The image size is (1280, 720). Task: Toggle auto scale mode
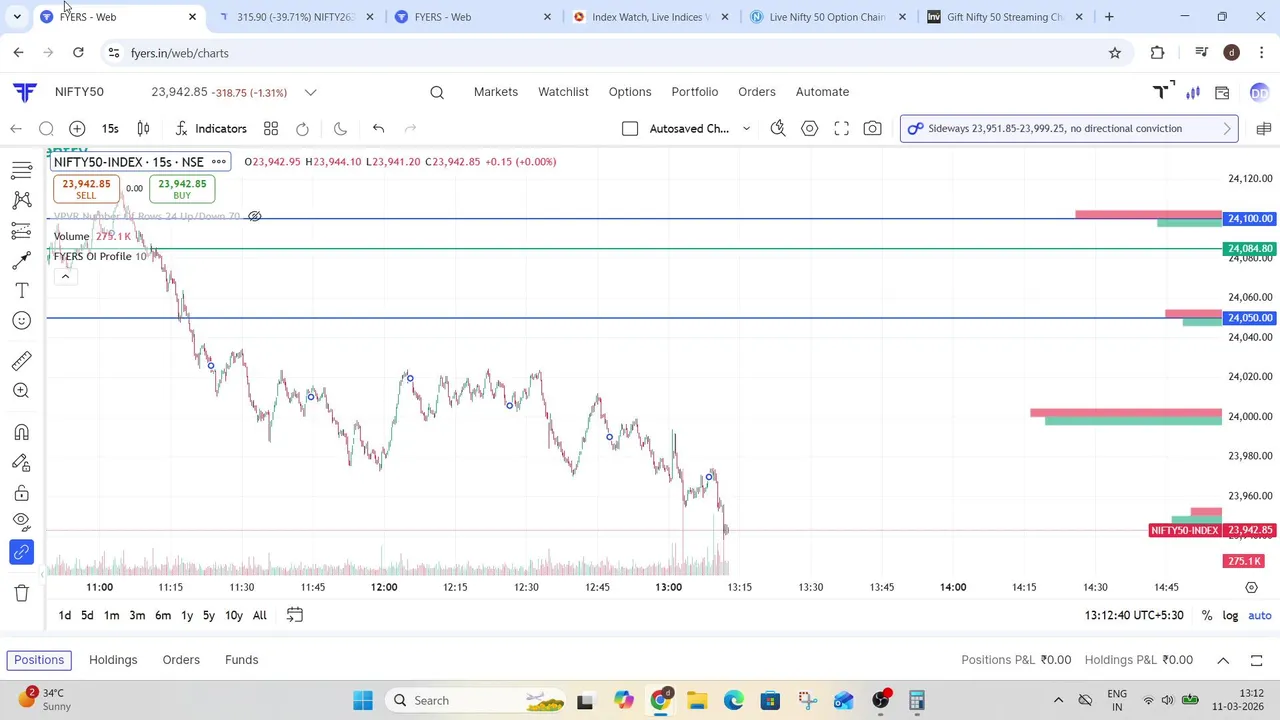1260,616
